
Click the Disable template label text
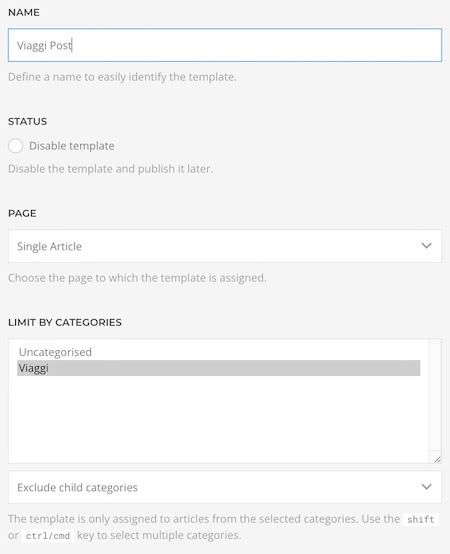point(72,146)
